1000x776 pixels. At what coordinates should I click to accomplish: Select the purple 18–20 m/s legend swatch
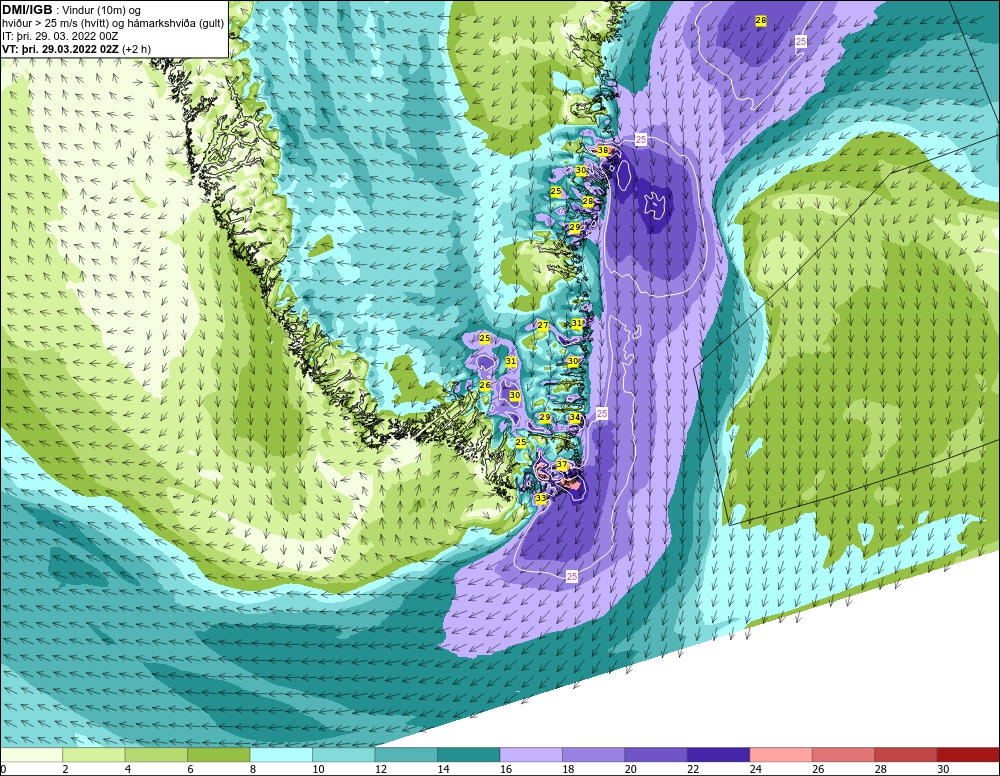click(594, 755)
